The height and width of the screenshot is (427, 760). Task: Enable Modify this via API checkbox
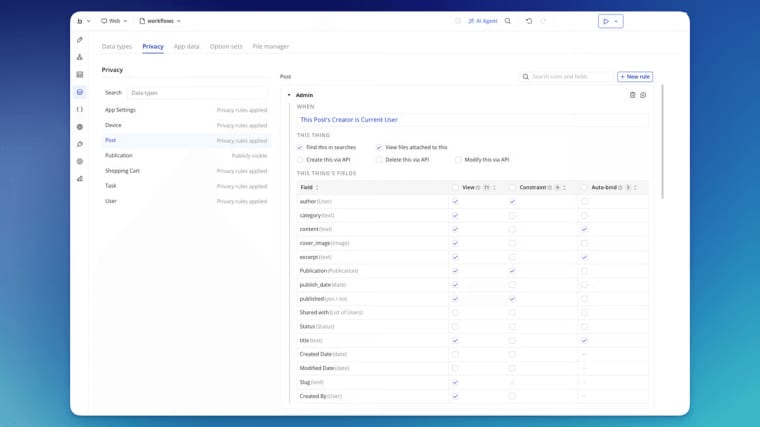pos(458,160)
